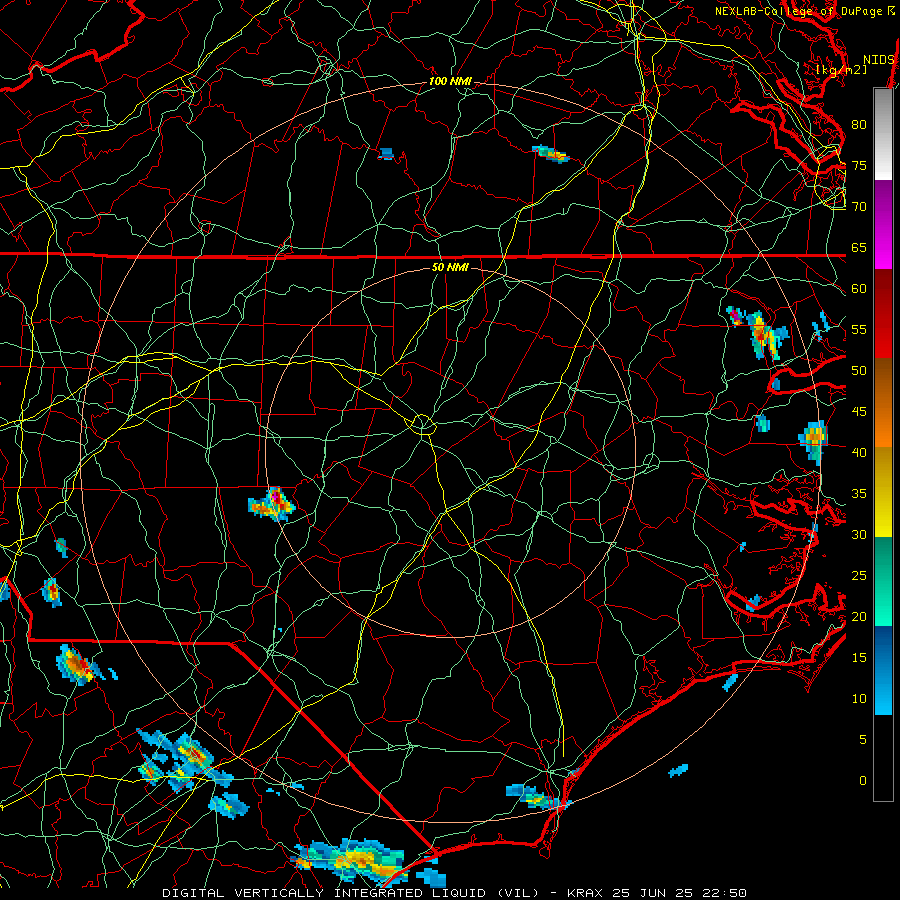Screen dimensions: 900x900
Task: Click the "22:50" time stamp
Action: [724, 893]
